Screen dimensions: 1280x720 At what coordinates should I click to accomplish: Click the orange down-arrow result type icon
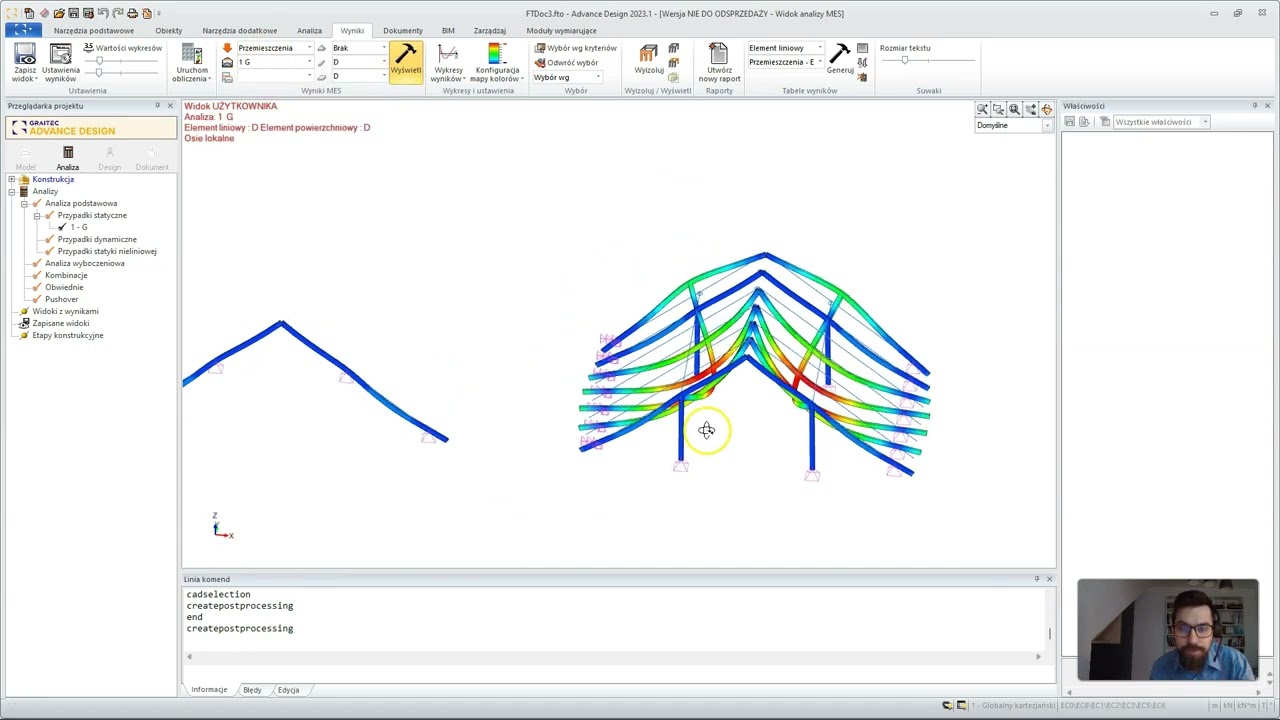pyautogui.click(x=227, y=48)
